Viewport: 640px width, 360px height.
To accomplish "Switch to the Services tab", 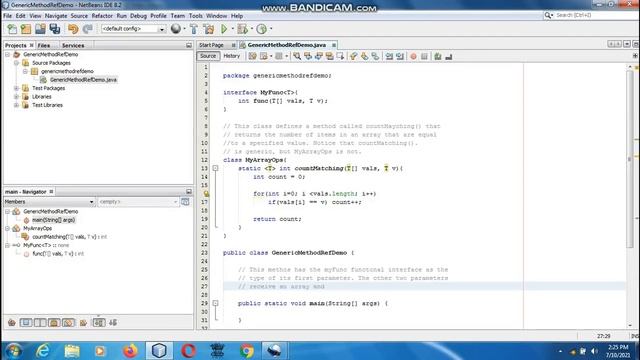I will (x=73, y=45).
